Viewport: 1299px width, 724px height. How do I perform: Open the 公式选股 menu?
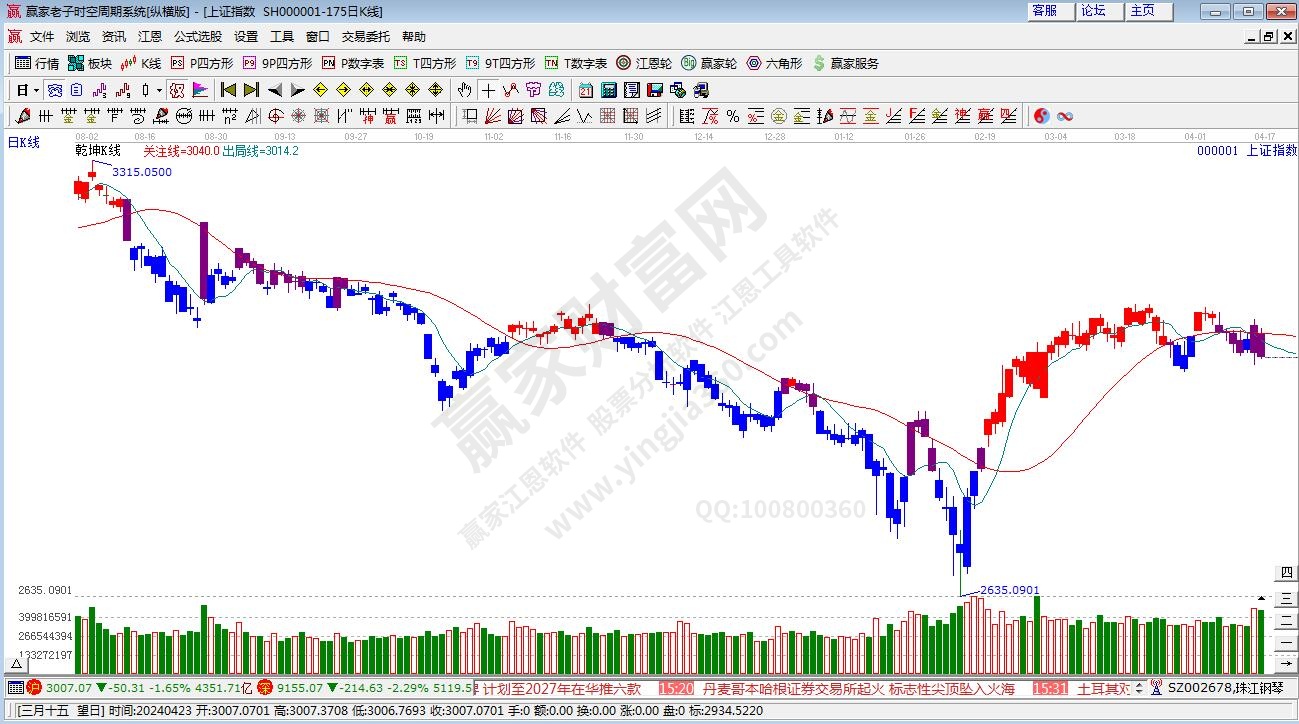coord(197,37)
